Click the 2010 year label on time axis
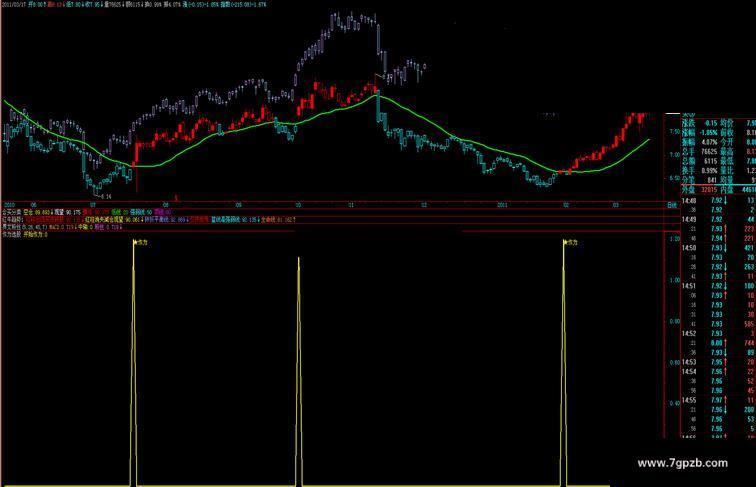The width and height of the screenshot is (756, 487). 10,205
